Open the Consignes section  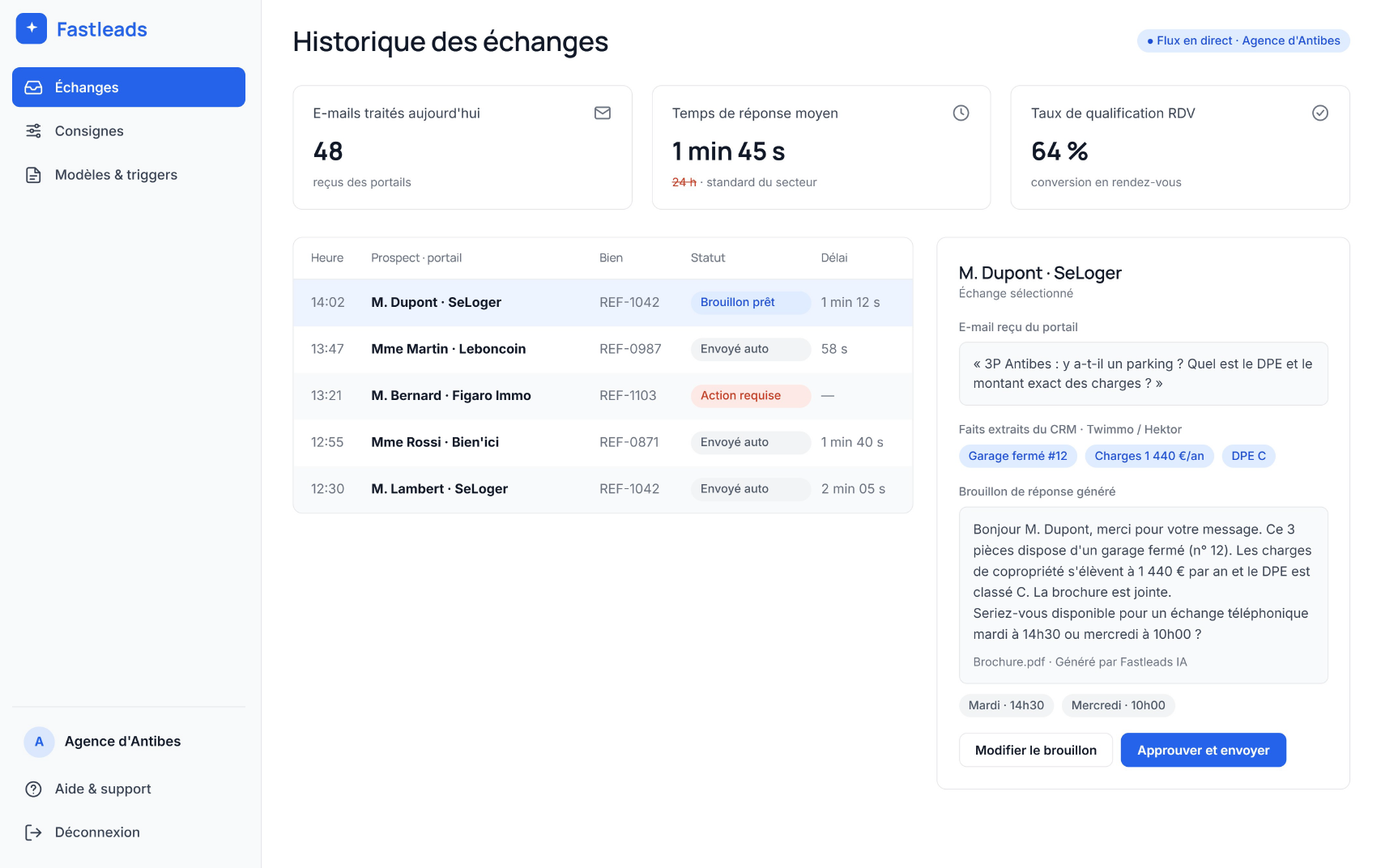coord(129,131)
